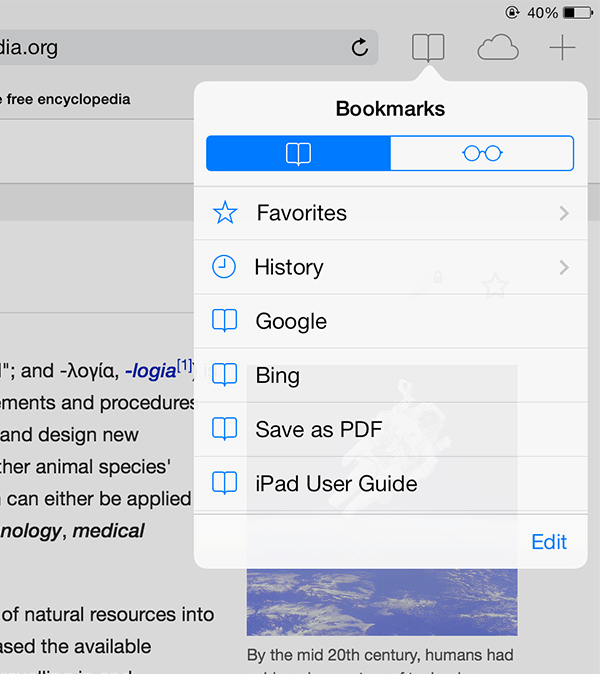Screen dimensions: 600x674
Task: Tap Edit in Bookmarks popover
Action: [549, 542]
